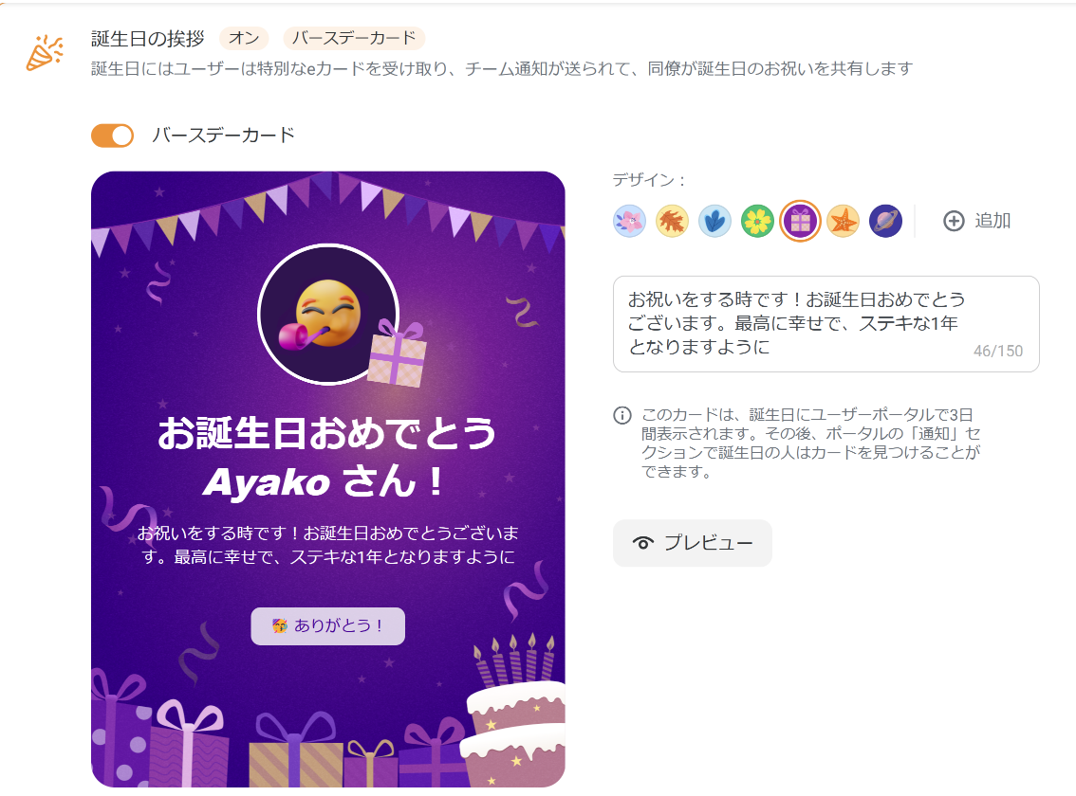Pick the Saturn planet design
1076x796 pixels.
click(x=886, y=221)
